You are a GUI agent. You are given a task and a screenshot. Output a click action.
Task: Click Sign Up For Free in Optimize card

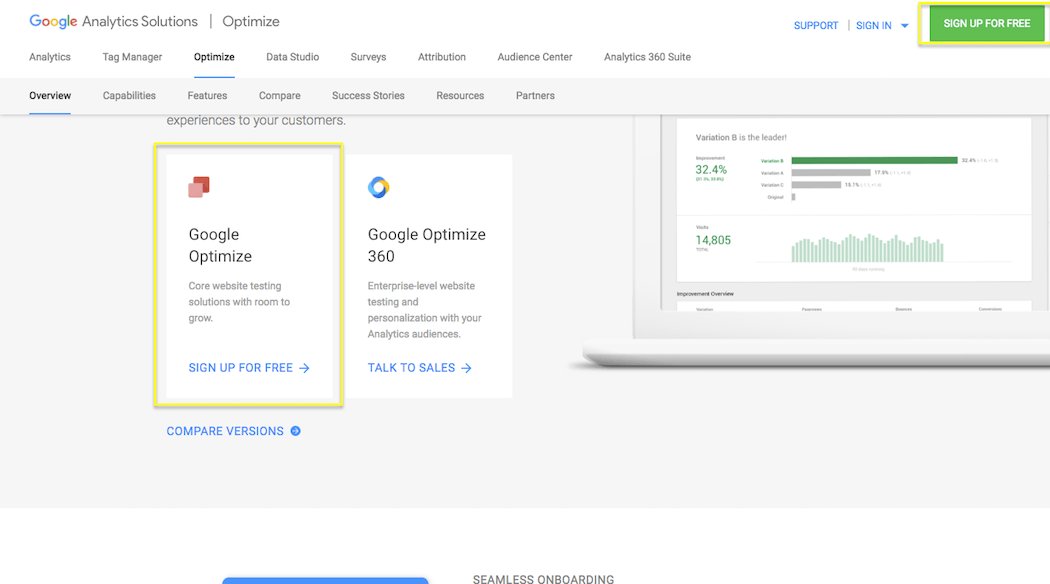(x=240, y=368)
